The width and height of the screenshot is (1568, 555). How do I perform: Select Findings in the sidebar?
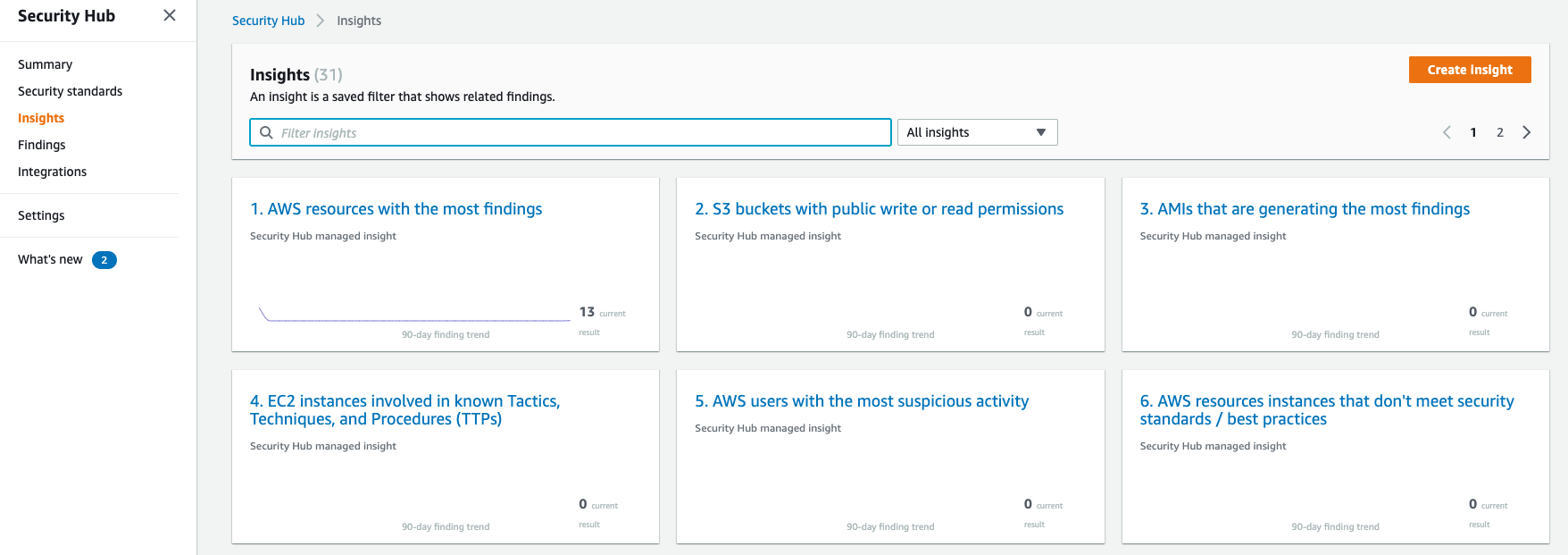41,145
